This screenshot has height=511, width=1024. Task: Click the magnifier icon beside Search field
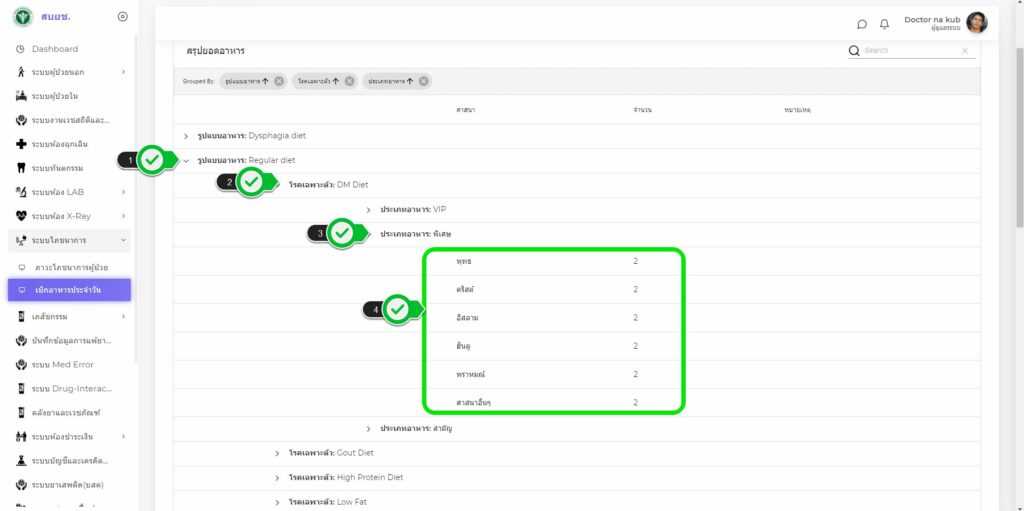[x=854, y=51]
